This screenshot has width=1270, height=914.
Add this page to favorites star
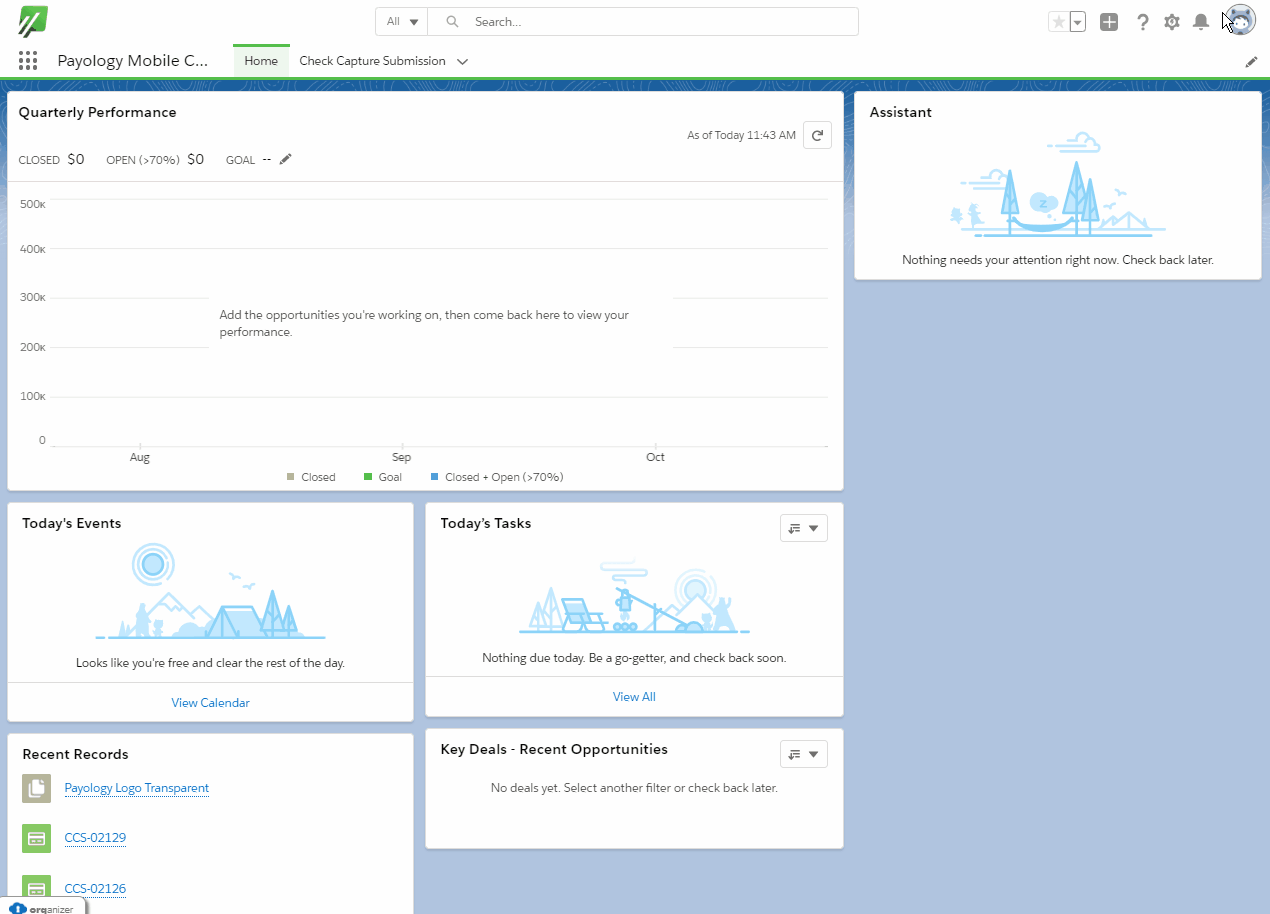coord(1058,22)
